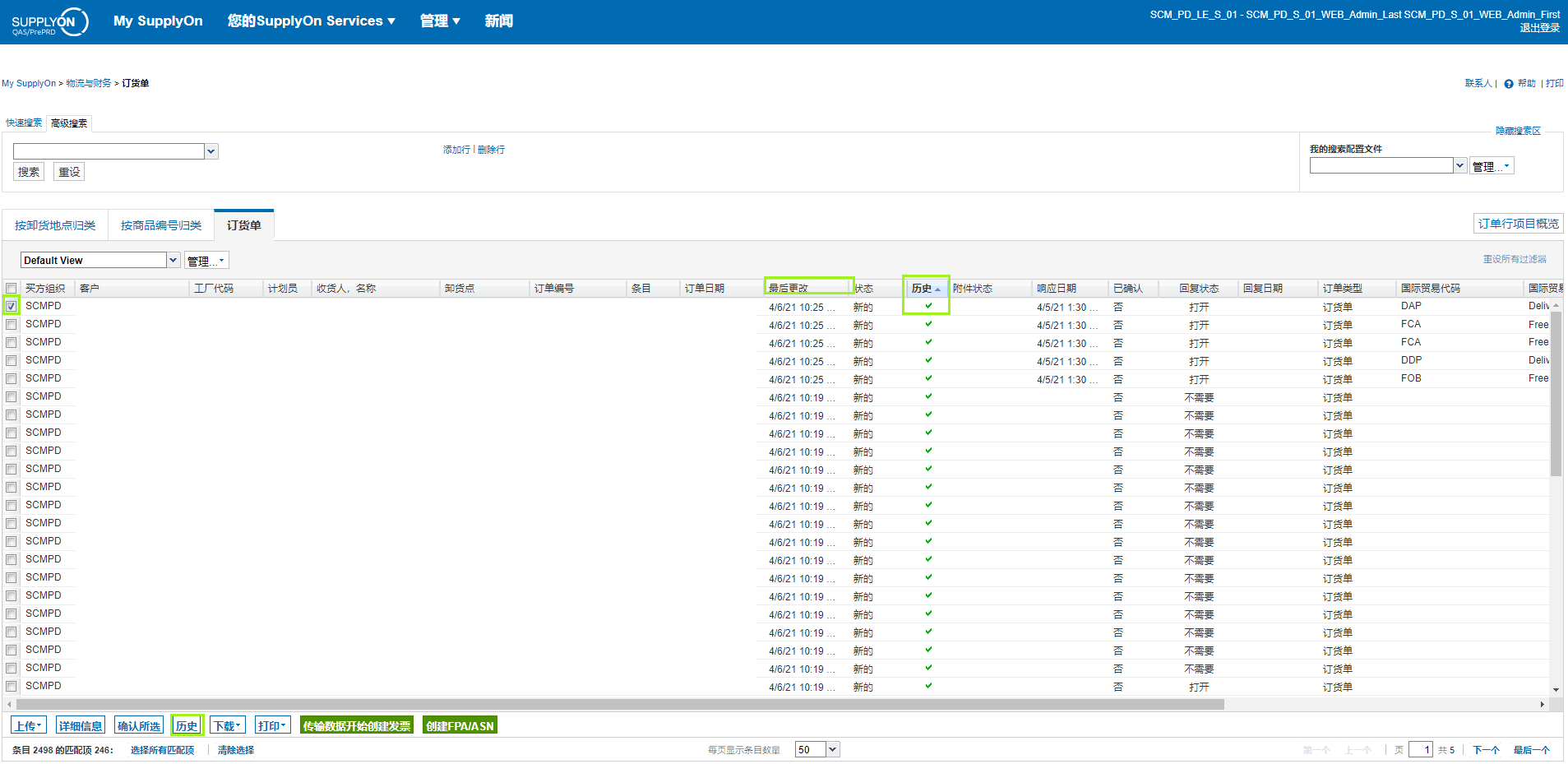This screenshot has width=1568, height=764.
Task: Click the DDP trade code cell
Action: [1411, 360]
